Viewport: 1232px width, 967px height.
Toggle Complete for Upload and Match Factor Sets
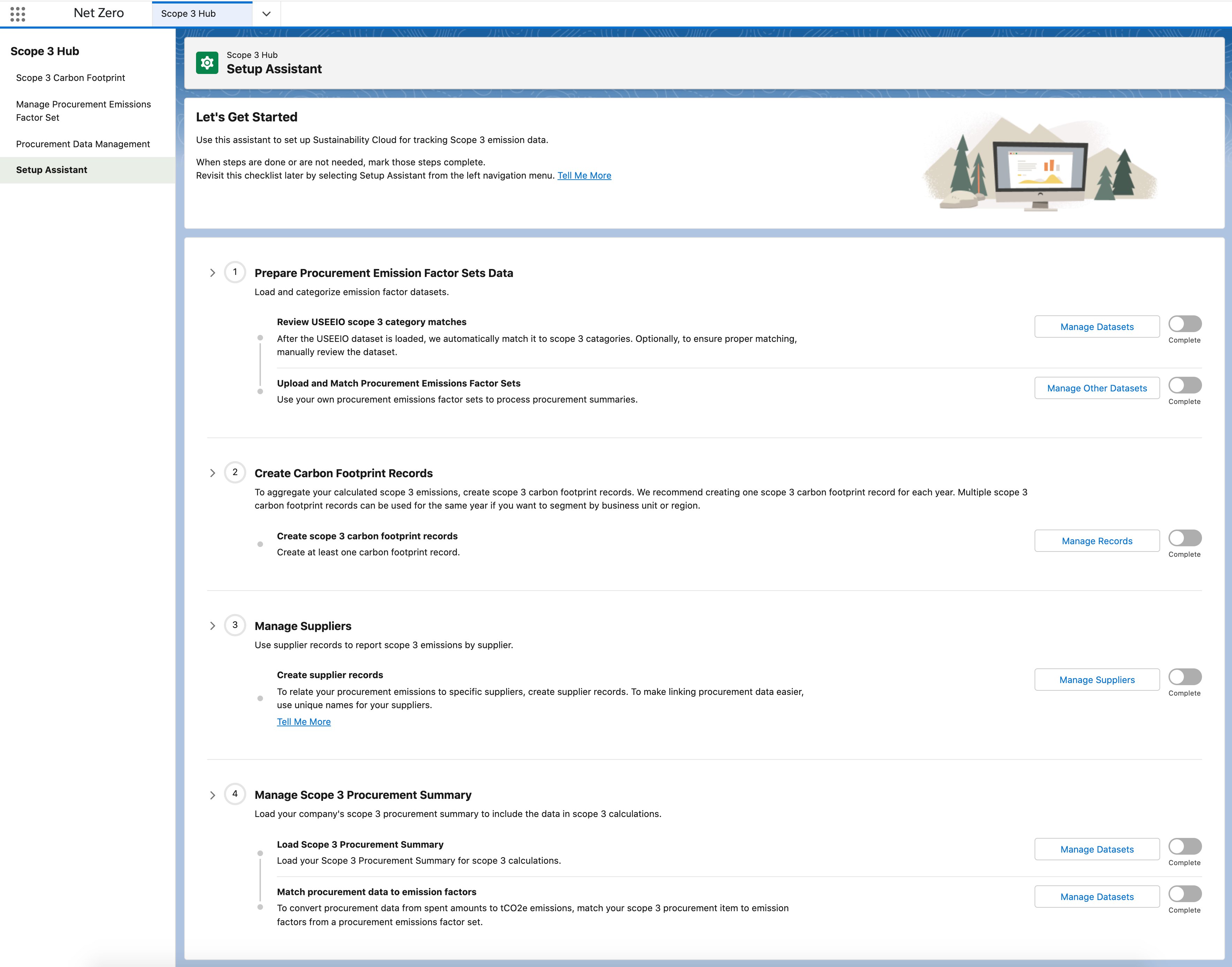pos(1185,385)
